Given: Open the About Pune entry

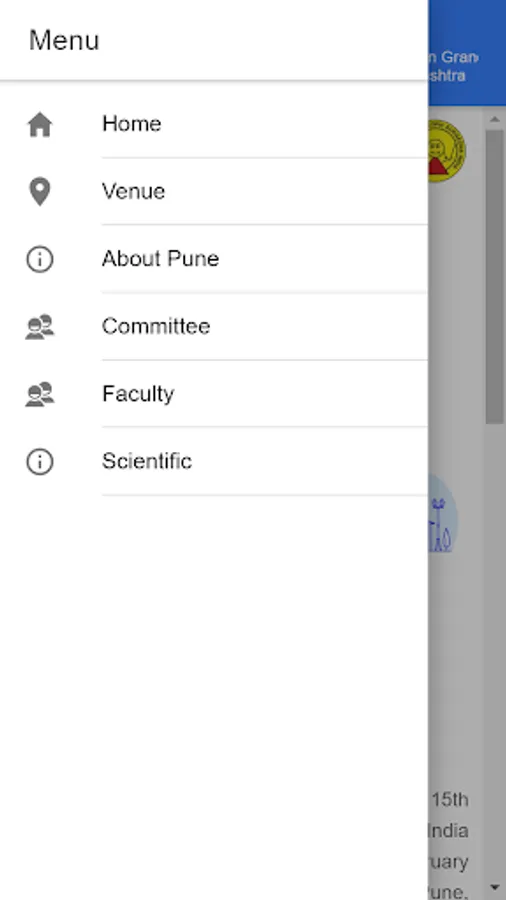Looking at the screenshot, I should click(214, 259).
